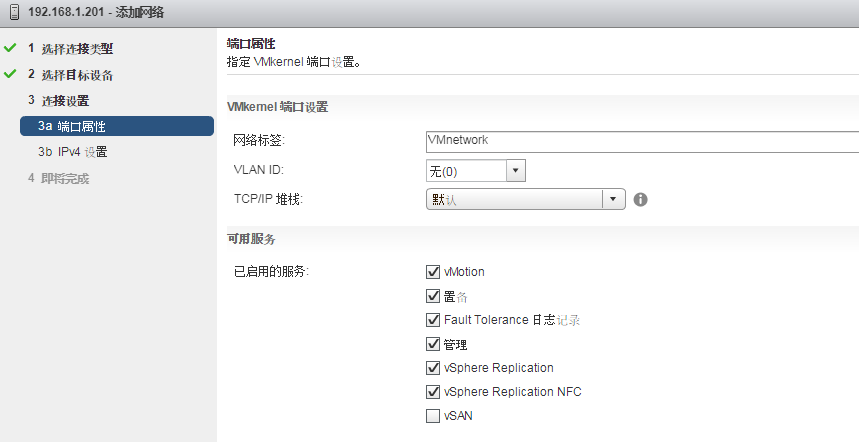Enable the vSAN service checkbox
This screenshot has height=442, width=859.
point(433,416)
